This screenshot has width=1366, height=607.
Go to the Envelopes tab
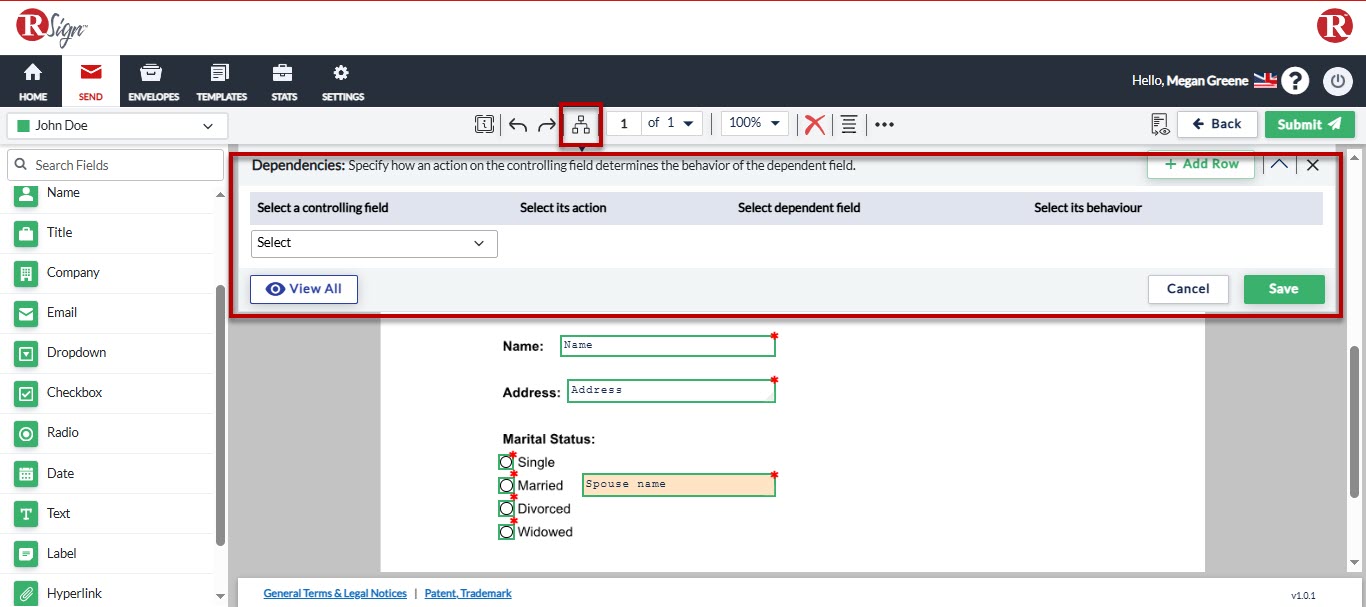tap(153, 82)
